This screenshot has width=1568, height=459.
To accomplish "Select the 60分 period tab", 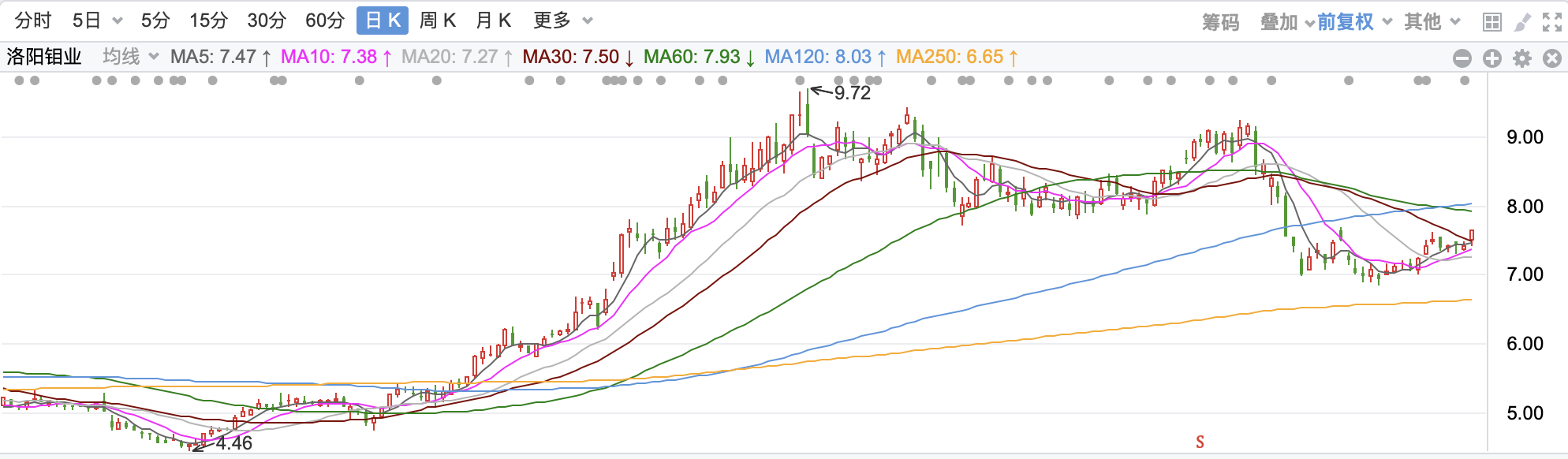I will (325, 21).
